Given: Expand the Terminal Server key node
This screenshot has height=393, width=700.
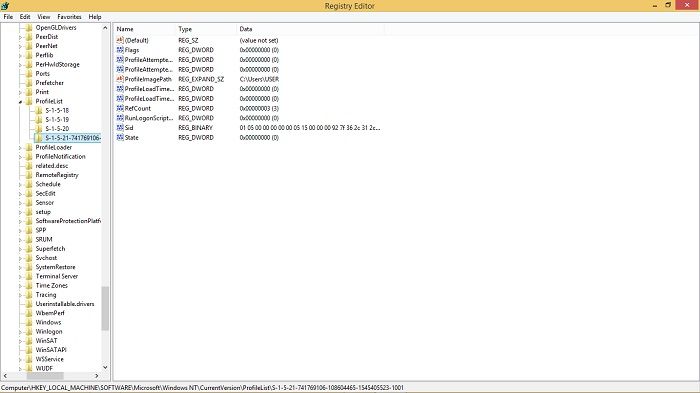Looking at the screenshot, I should [x=20, y=276].
